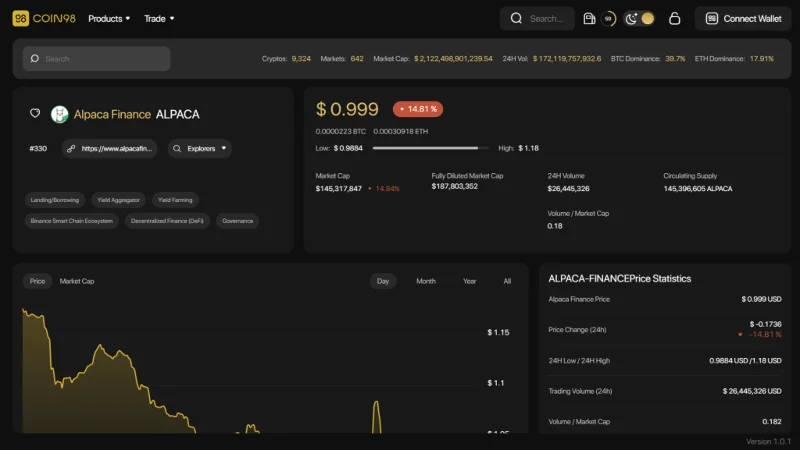Expand the Explorers dropdown
The width and height of the screenshot is (800, 450).
(199, 148)
